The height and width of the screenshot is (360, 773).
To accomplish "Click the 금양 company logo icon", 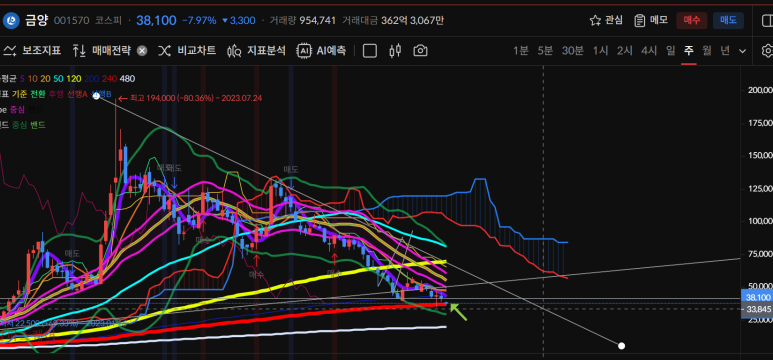I will click(11, 21).
